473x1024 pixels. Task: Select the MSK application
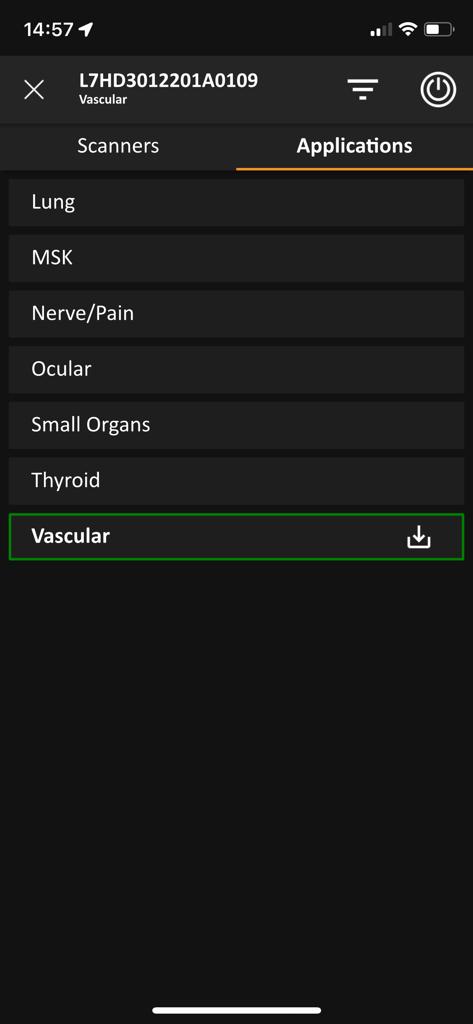pyautogui.click(x=236, y=258)
